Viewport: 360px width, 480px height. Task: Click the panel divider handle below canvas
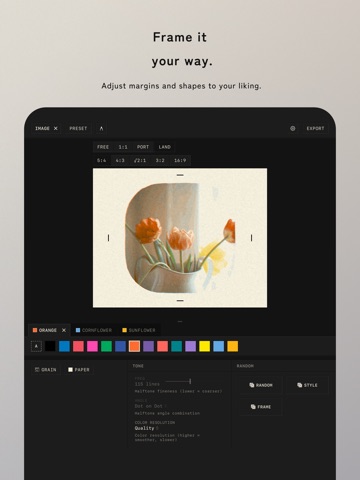pos(180,322)
